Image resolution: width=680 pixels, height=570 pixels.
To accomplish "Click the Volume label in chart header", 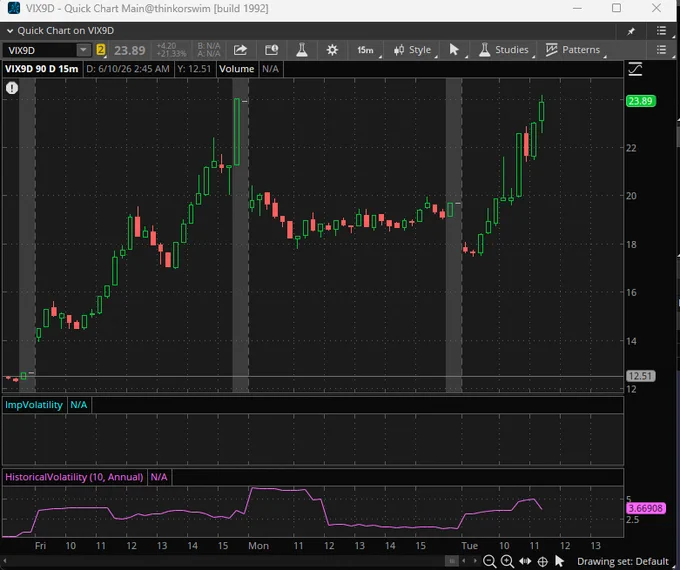I will 236,69.
